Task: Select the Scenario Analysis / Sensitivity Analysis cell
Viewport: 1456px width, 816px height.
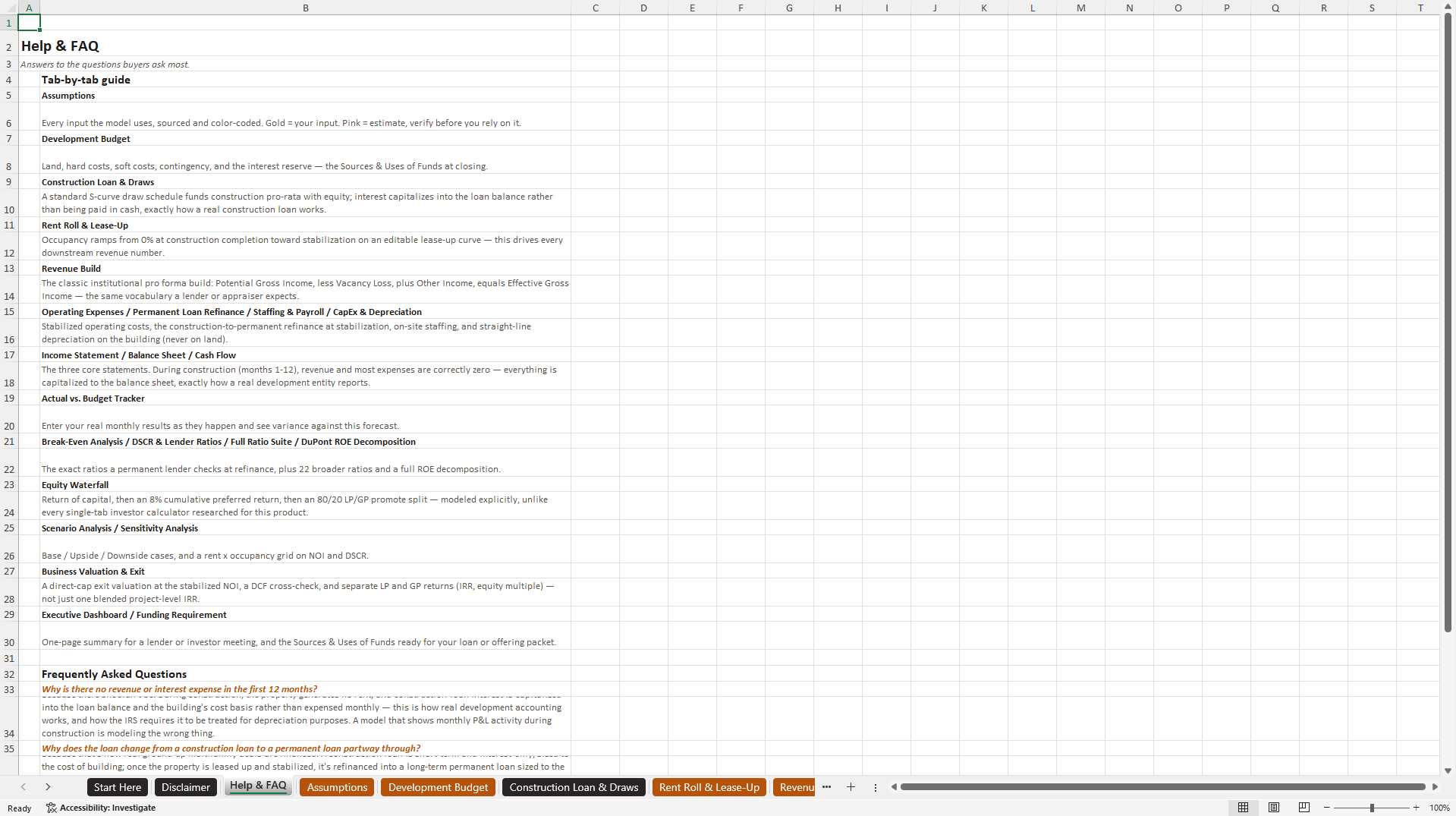Action: (305, 528)
